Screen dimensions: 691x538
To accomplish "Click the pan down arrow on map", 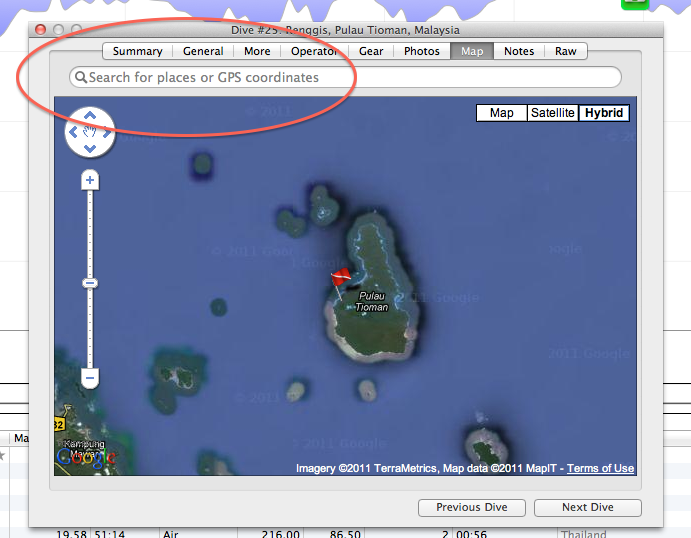I will [90, 149].
